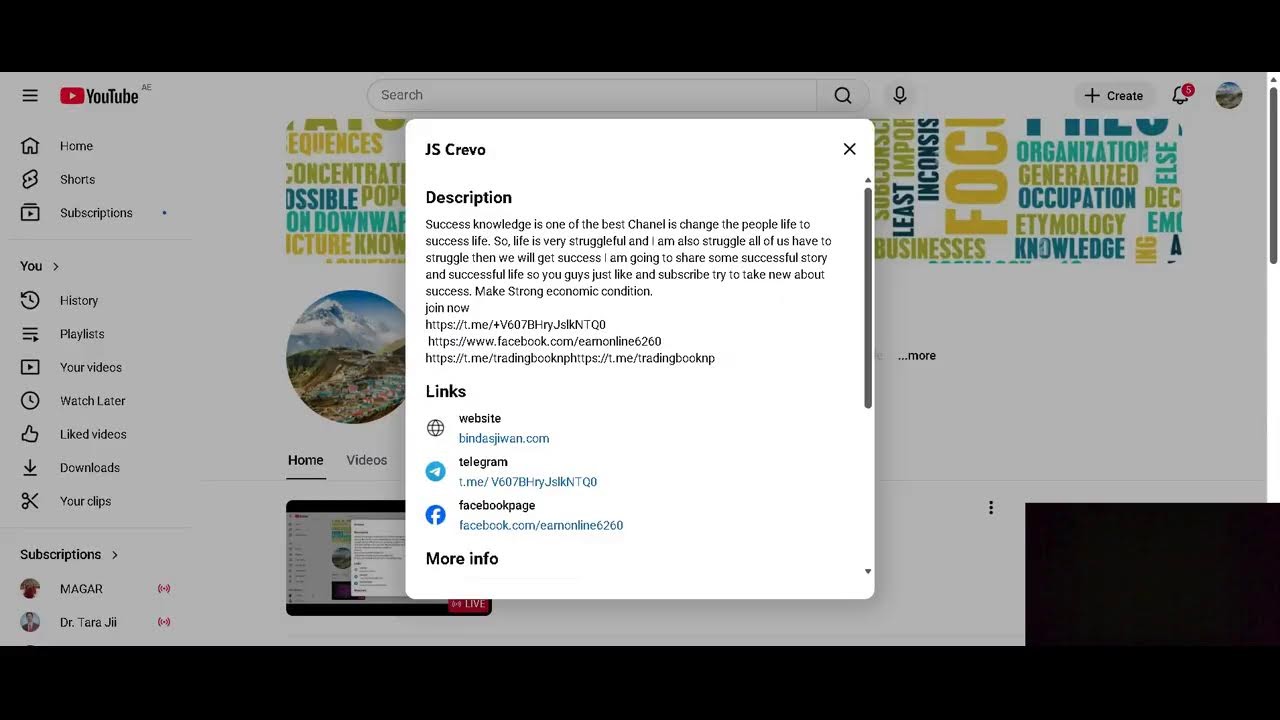
Task: Close the JS Crevo dialog
Action: (x=849, y=149)
